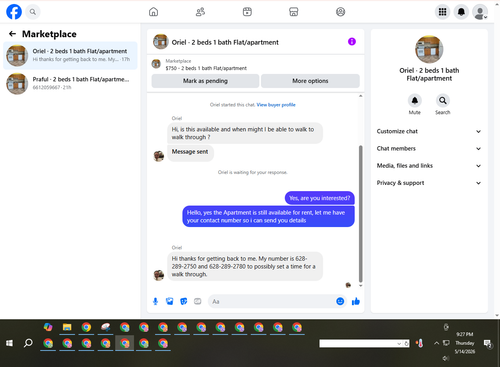Open the Marketplace storefront icon in top navigation

click(294, 12)
